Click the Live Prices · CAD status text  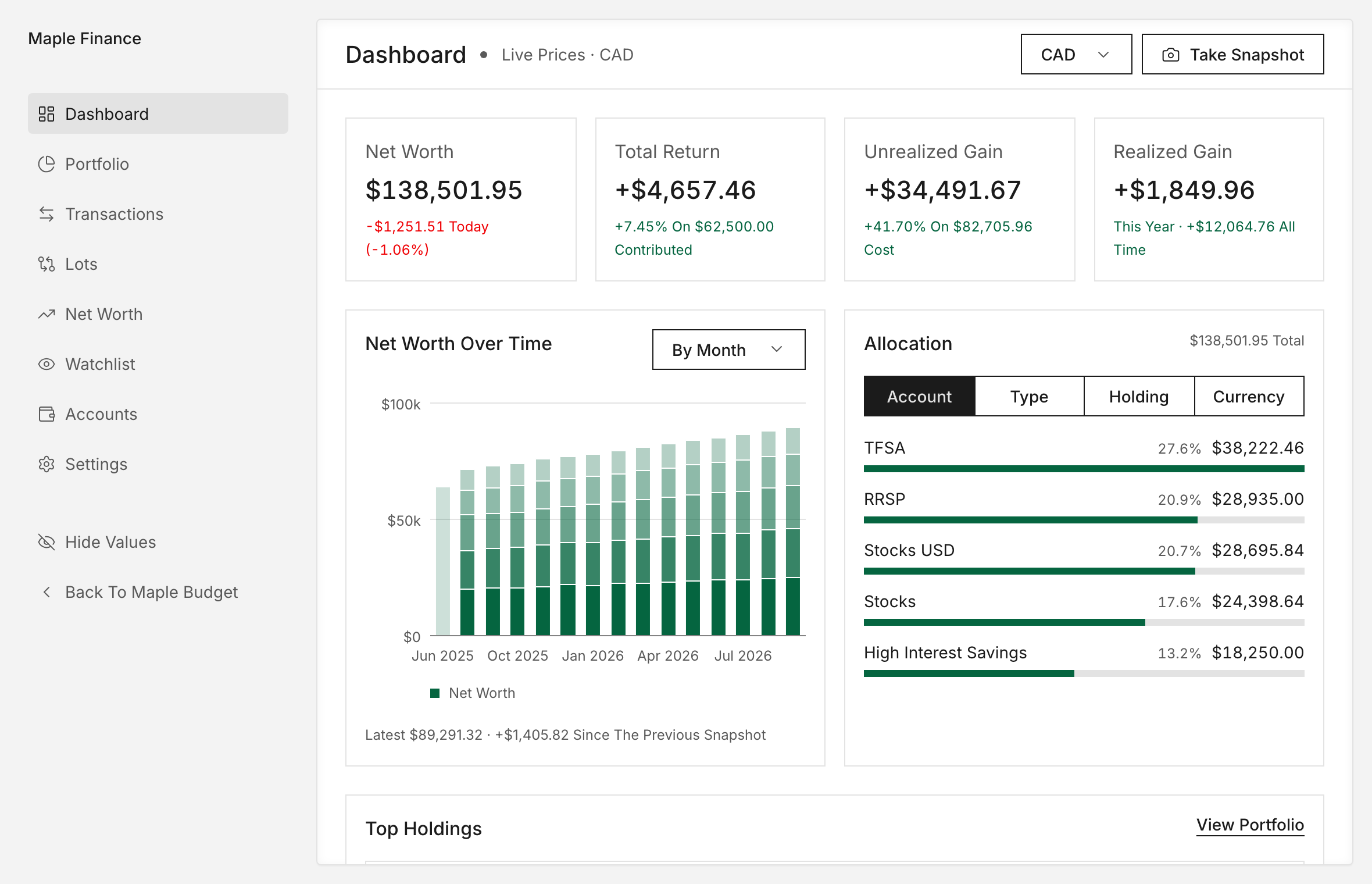(567, 55)
